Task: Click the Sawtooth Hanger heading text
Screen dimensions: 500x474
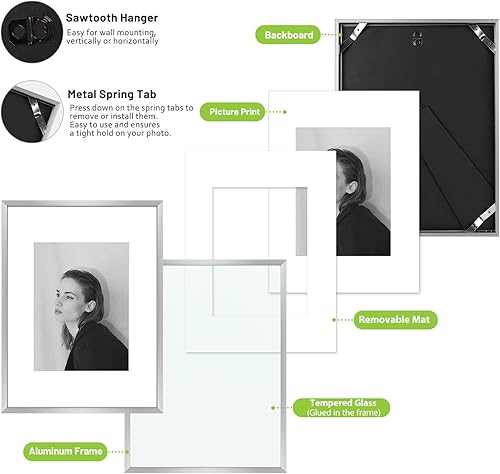Action: [x=112, y=18]
